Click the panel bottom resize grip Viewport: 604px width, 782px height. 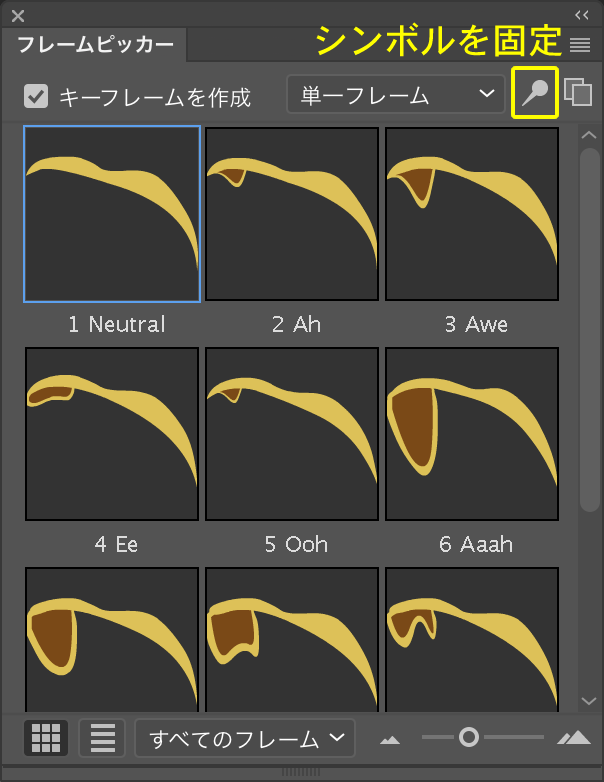tap(301, 772)
